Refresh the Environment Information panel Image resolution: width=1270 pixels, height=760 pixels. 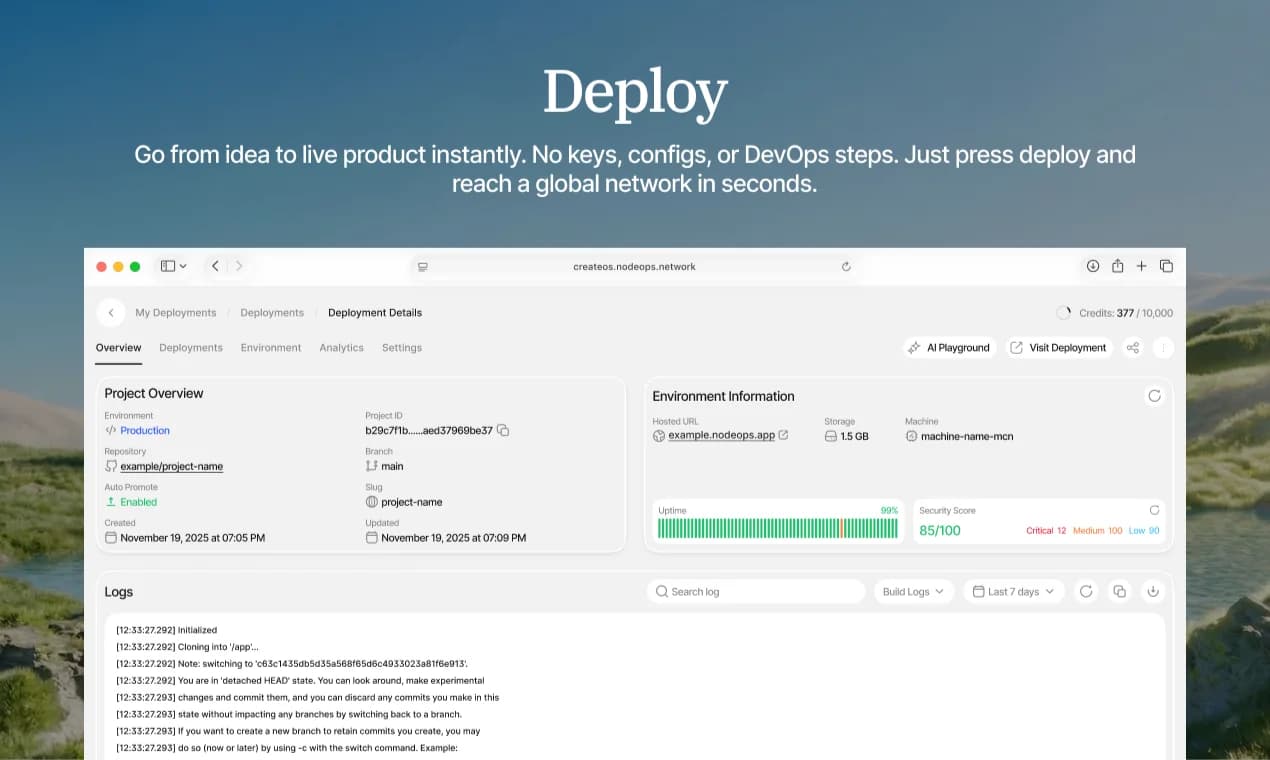point(1155,396)
